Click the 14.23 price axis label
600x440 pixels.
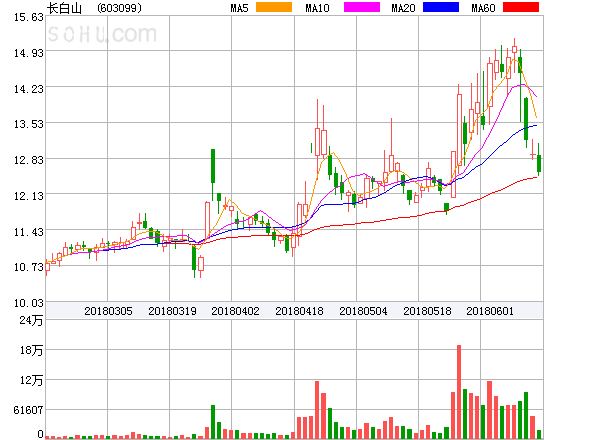(29, 89)
